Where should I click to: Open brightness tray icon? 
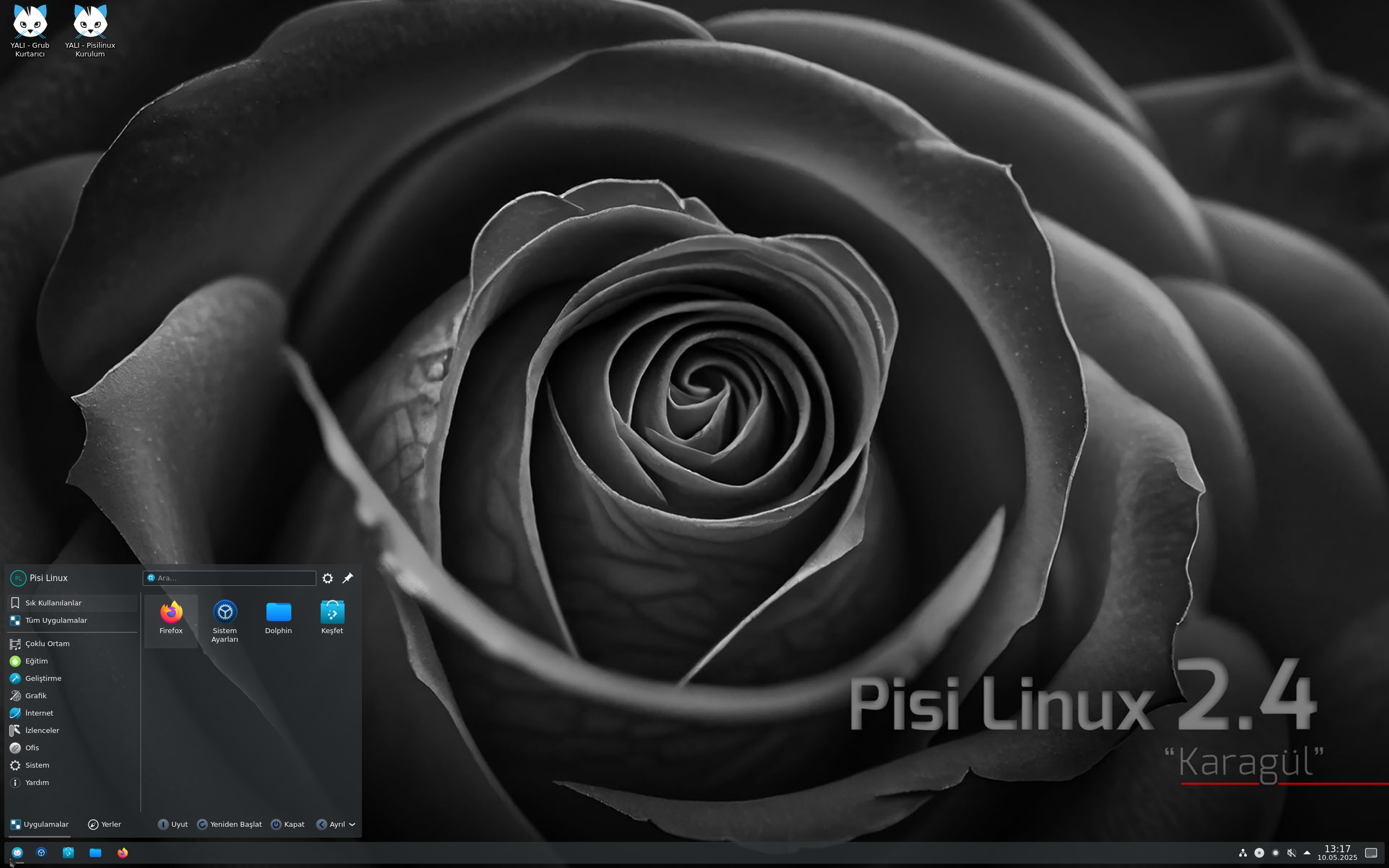[1276, 852]
